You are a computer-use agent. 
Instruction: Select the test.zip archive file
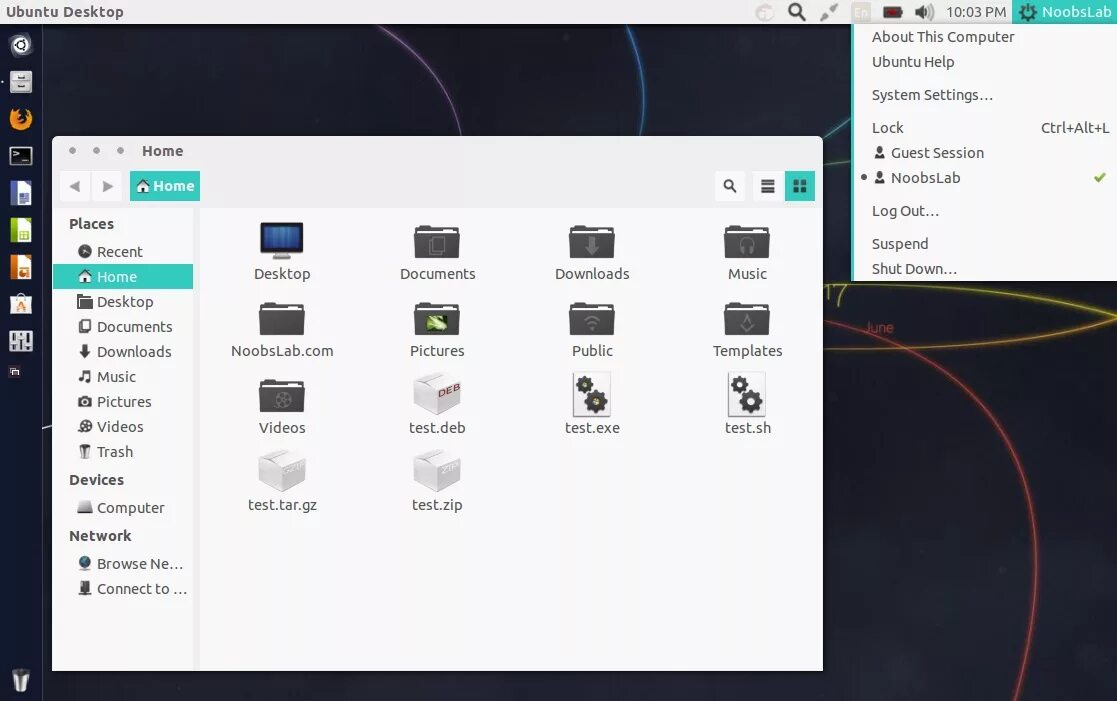click(437, 471)
